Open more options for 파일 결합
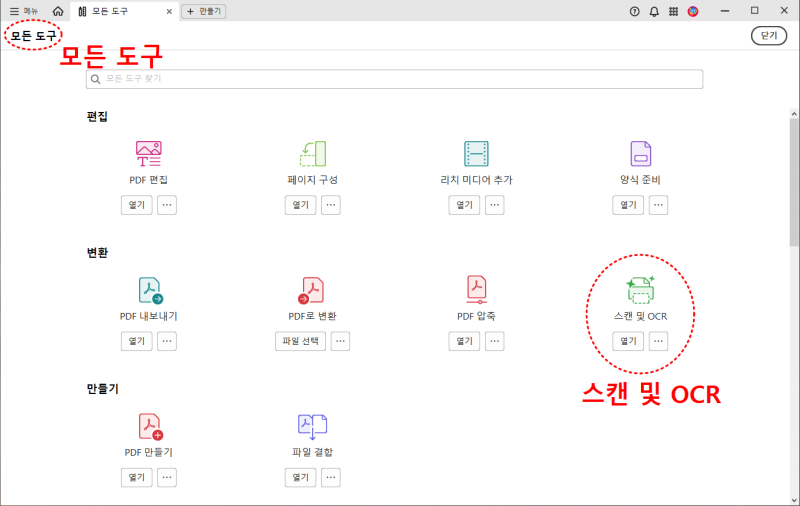Viewport: 800px width, 506px height. click(x=331, y=477)
